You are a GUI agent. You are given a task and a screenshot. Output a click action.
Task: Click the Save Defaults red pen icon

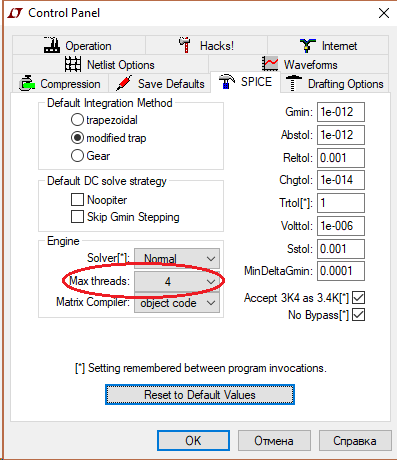[x=124, y=83]
